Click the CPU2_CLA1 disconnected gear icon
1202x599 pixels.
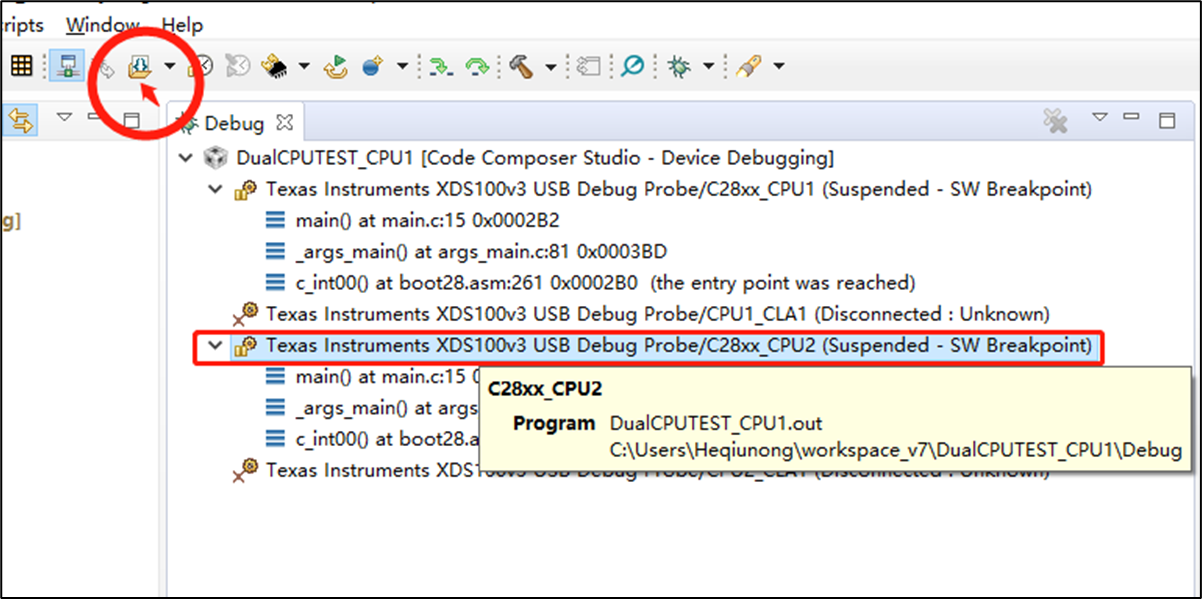(245, 469)
